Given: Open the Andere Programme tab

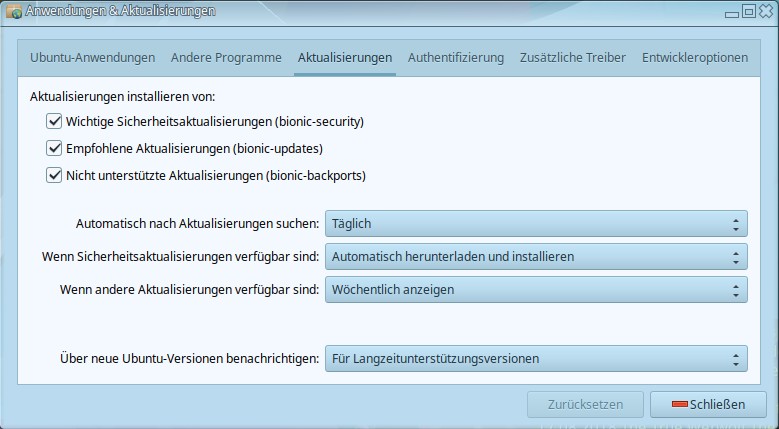Looking at the screenshot, I should tap(226, 58).
